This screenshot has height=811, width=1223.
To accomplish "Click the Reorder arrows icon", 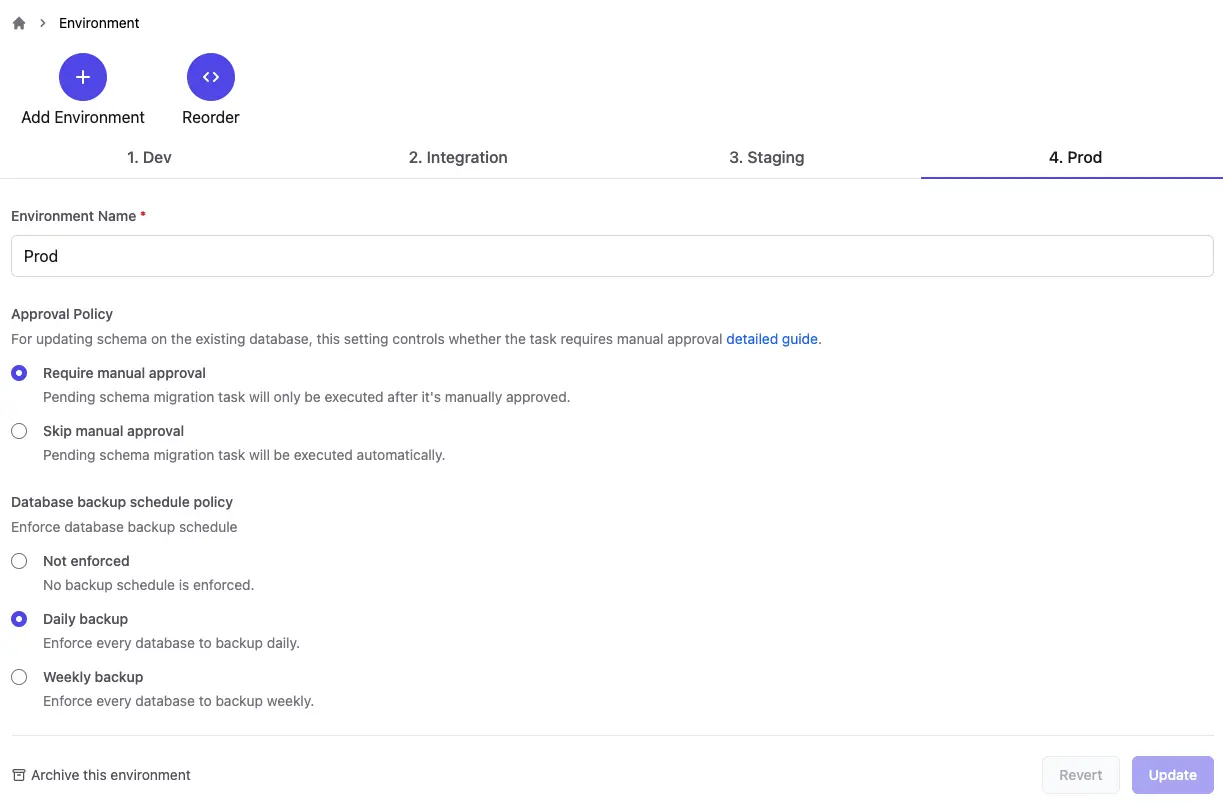I will pyautogui.click(x=211, y=77).
